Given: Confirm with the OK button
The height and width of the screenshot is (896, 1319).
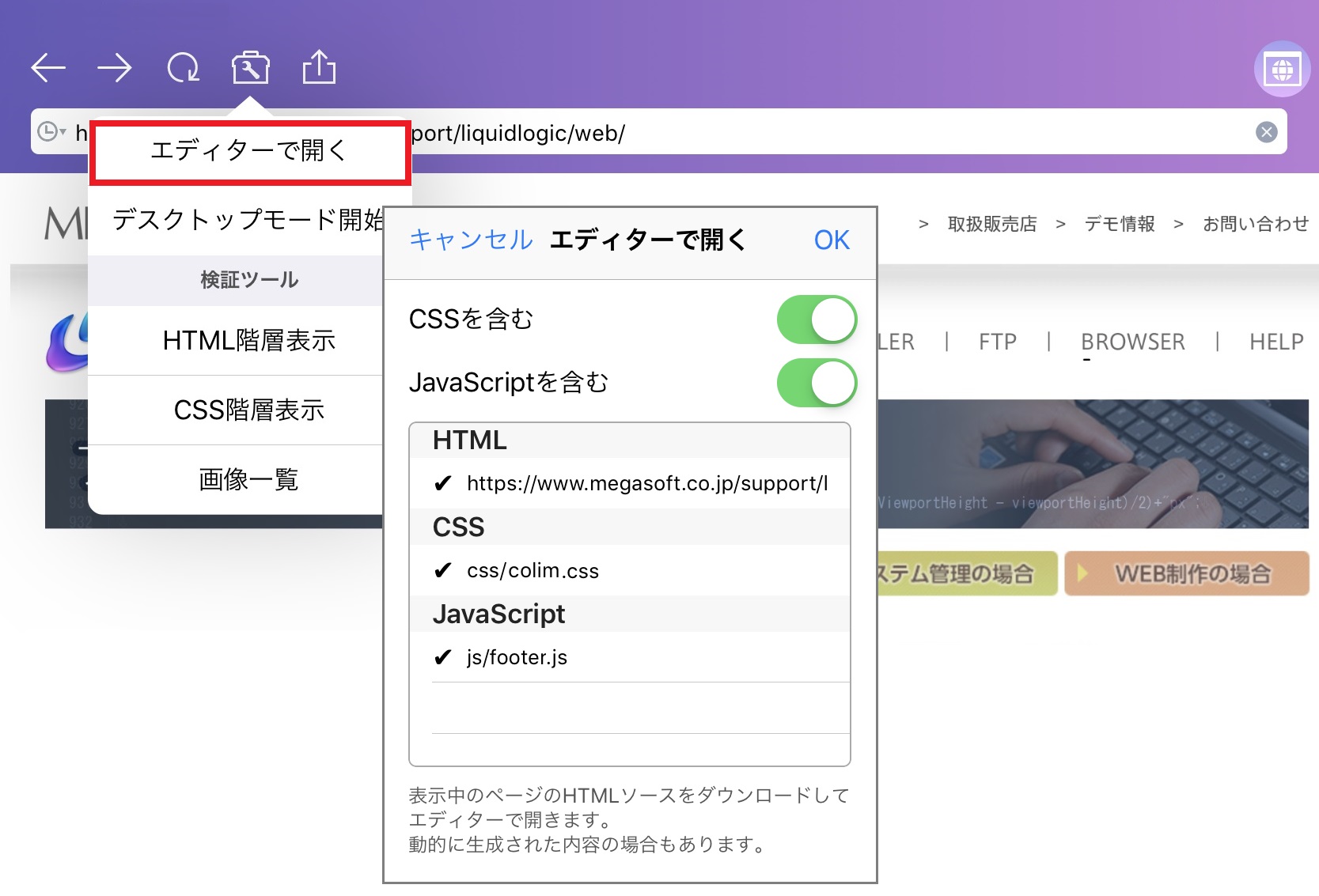Looking at the screenshot, I should click(830, 240).
